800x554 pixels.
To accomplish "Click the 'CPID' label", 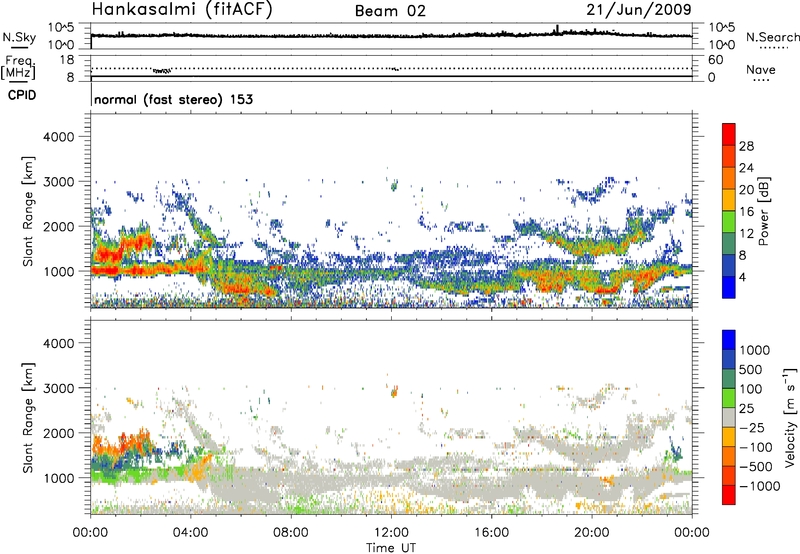I will [22, 95].
